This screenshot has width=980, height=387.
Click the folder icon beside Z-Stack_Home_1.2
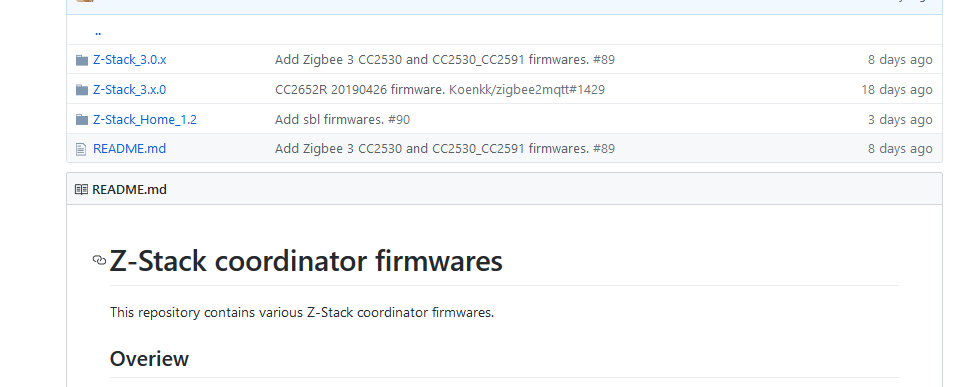pyautogui.click(x=82, y=119)
